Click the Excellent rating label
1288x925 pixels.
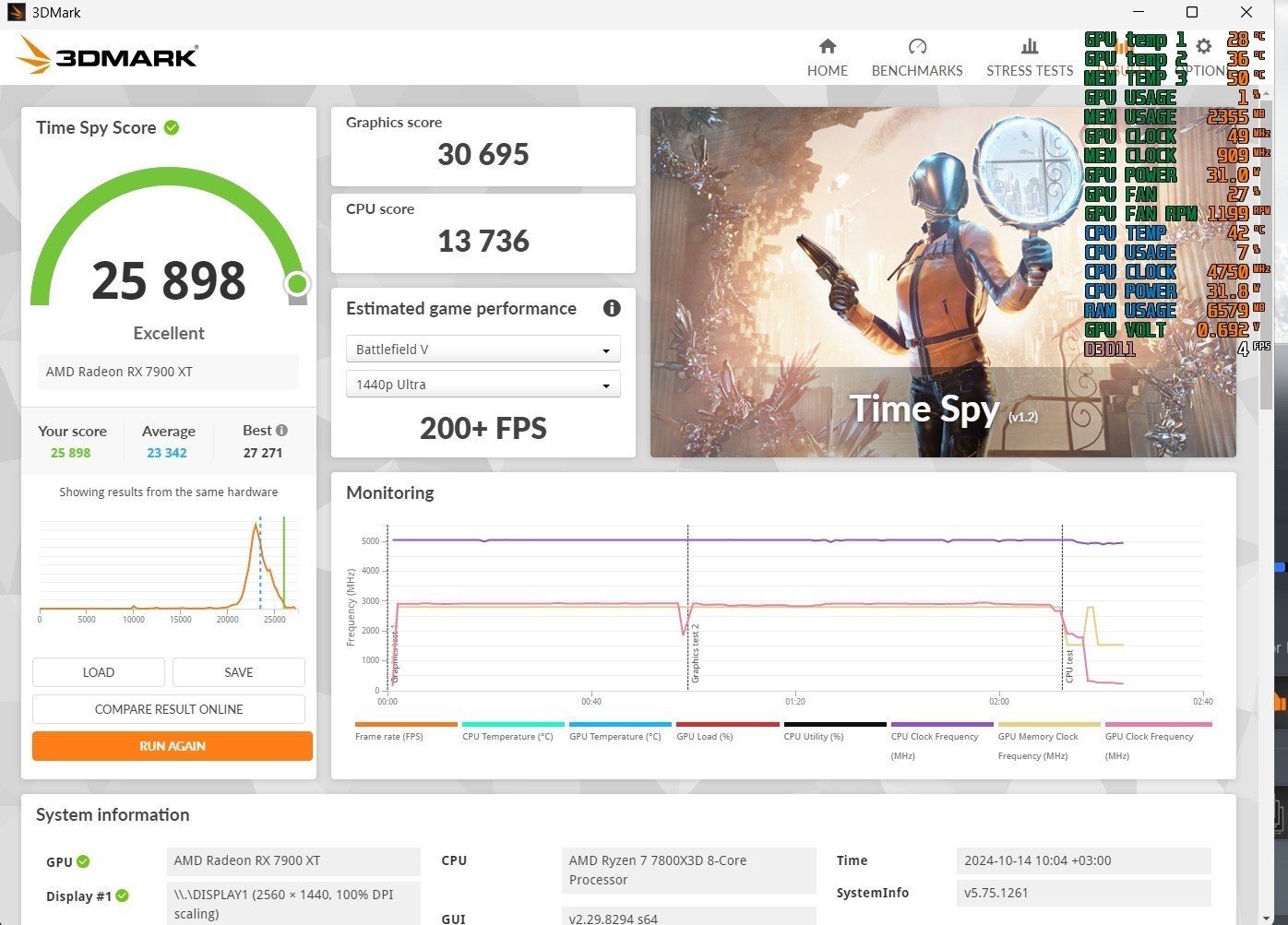pos(169,333)
